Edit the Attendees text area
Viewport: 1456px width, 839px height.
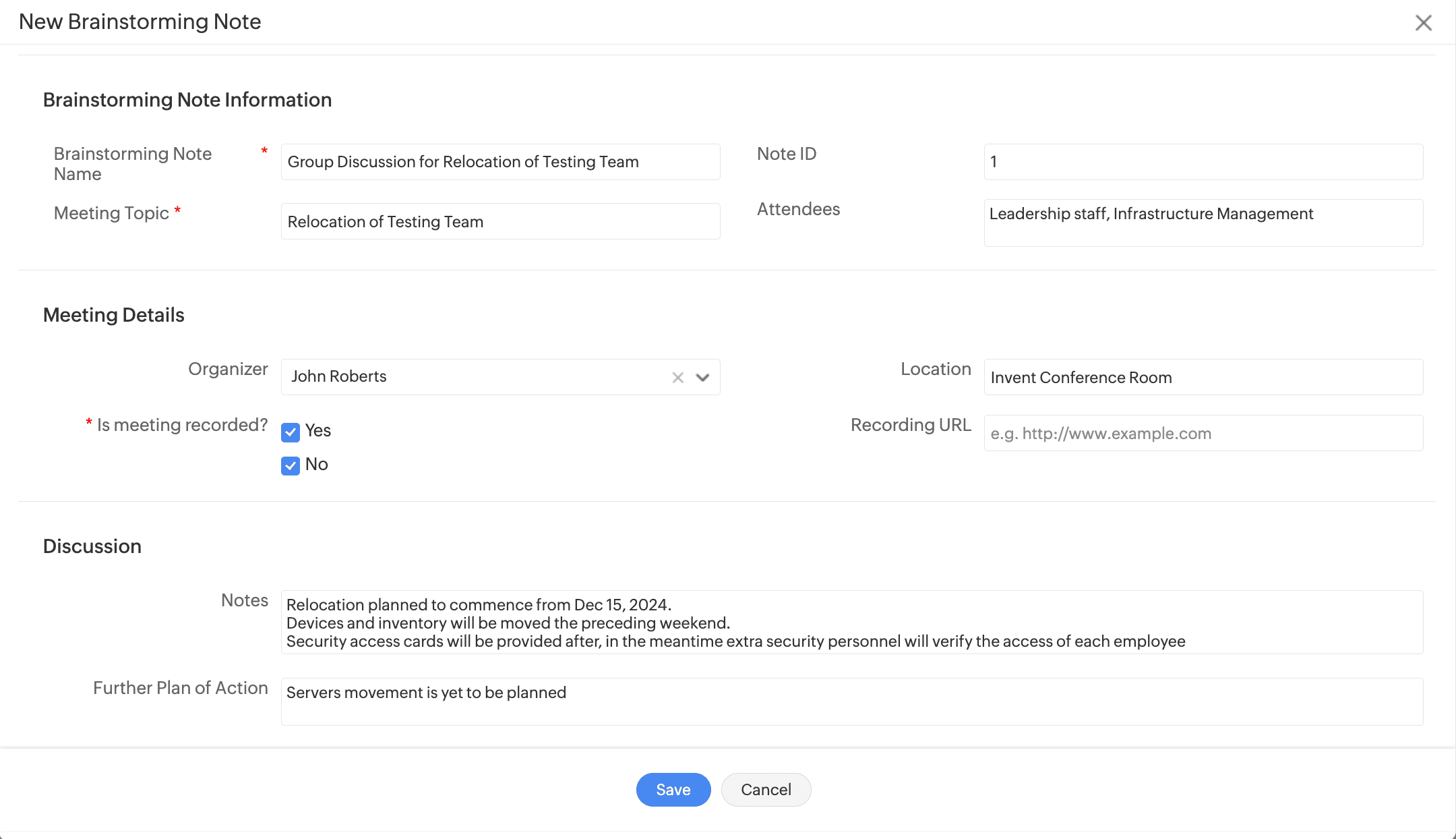1203,223
